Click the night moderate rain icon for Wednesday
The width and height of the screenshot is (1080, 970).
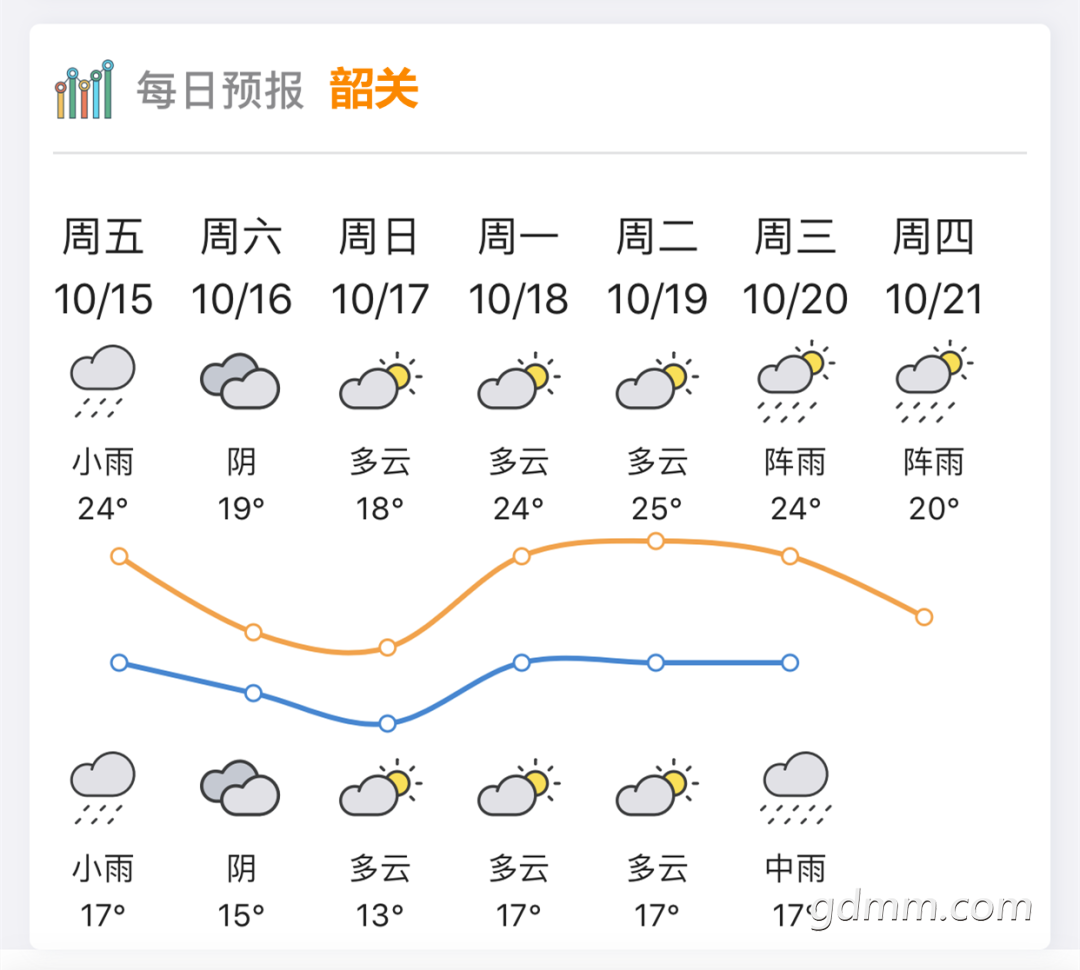click(x=796, y=788)
